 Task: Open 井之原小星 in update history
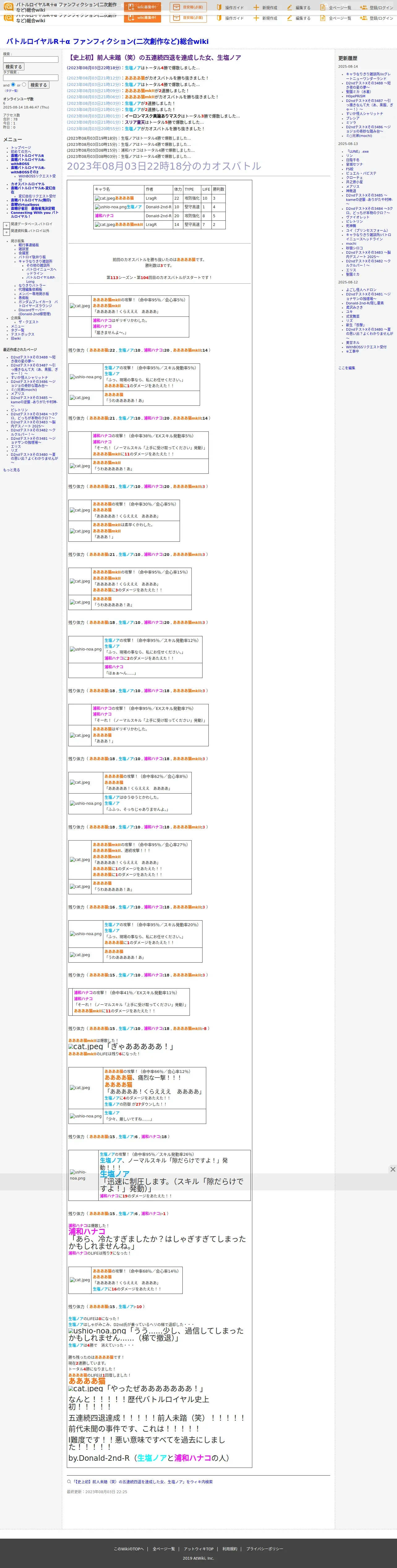click(x=354, y=182)
